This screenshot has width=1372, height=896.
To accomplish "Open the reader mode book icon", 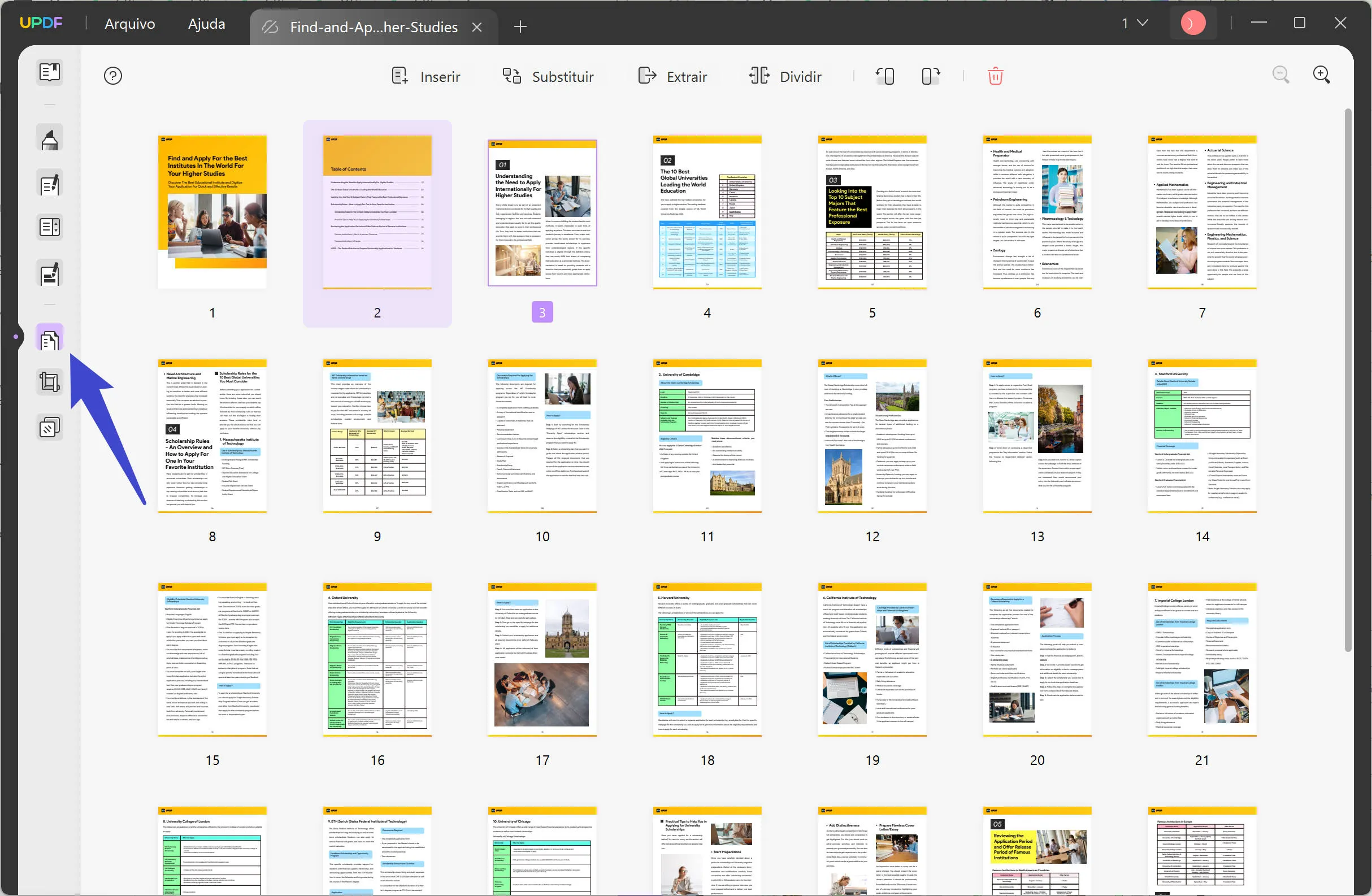I will tap(49, 72).
